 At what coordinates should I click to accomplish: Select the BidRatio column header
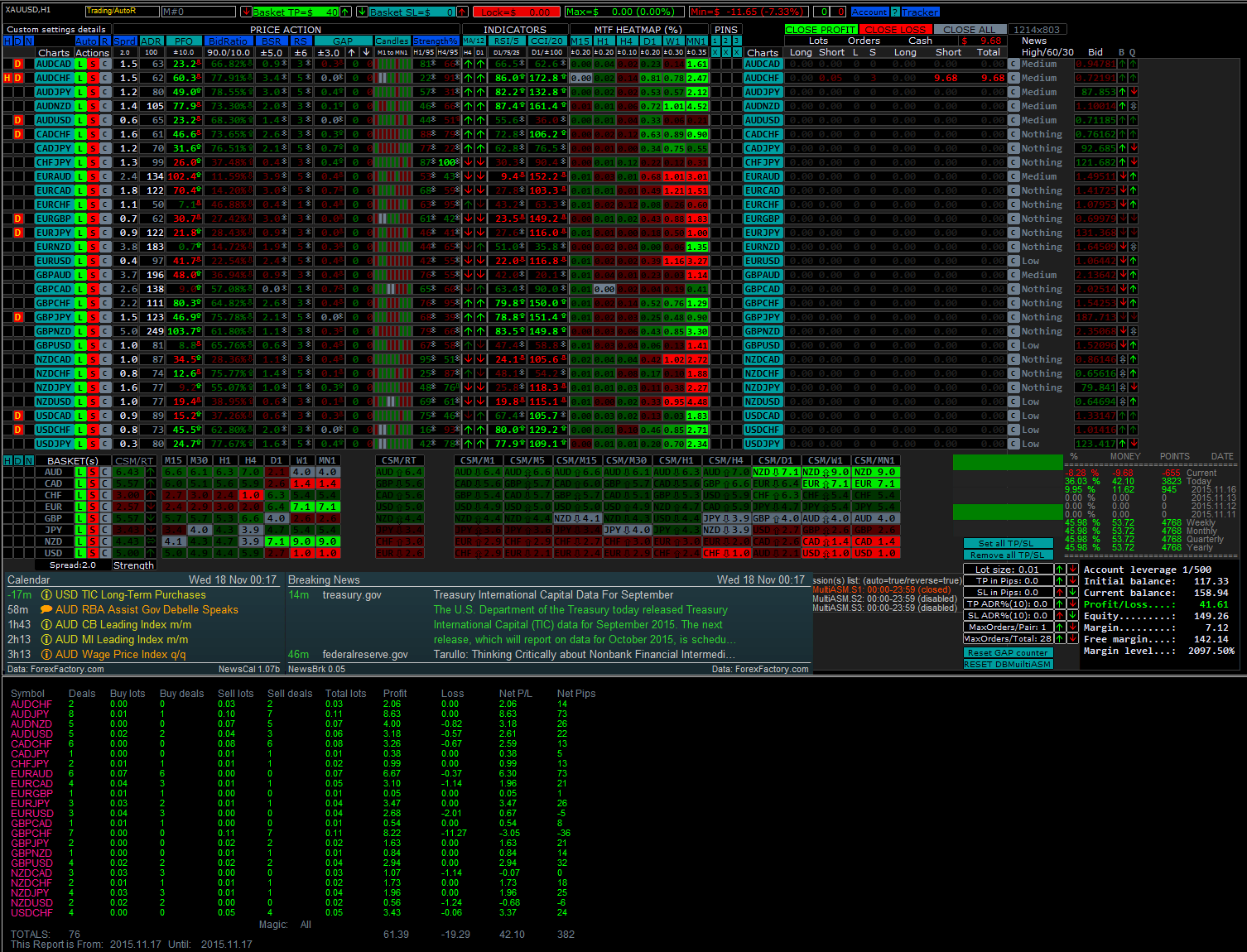pyautogui.click(x=228, y=41)
